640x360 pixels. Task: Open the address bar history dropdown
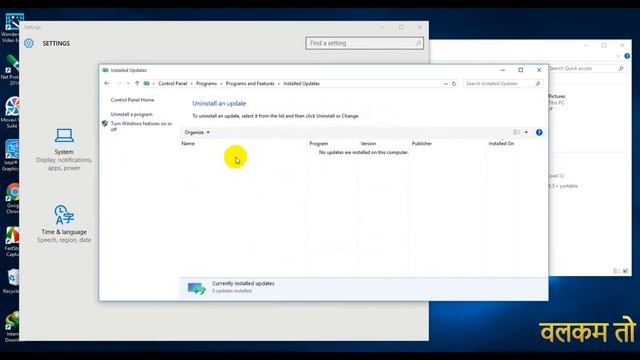click(445, 84)
